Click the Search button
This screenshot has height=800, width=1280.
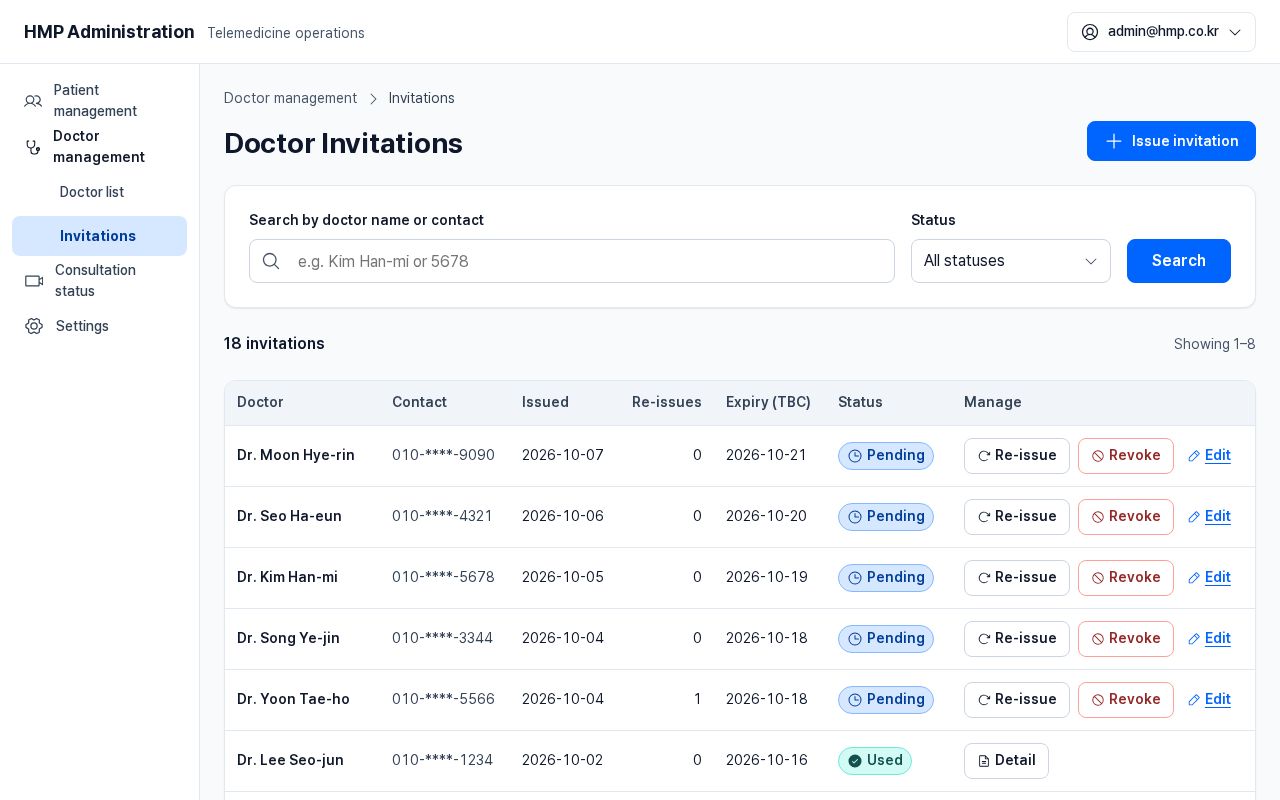(x=1179, y=261)
